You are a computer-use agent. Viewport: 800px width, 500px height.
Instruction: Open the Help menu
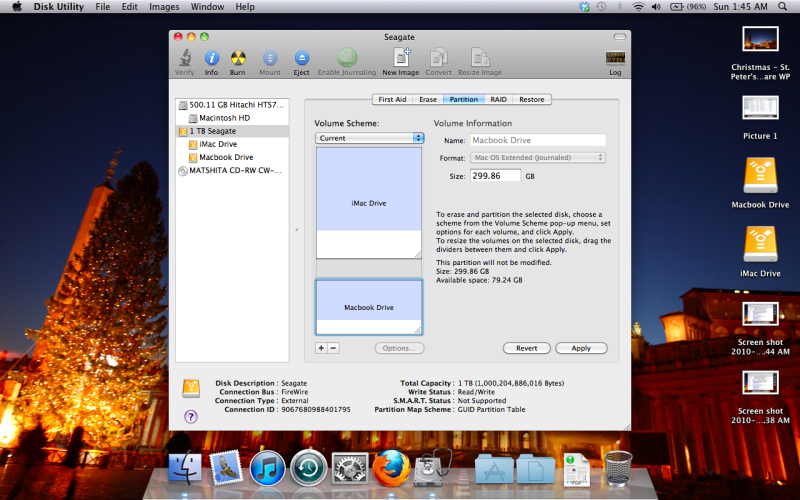[x=245, y=7]
